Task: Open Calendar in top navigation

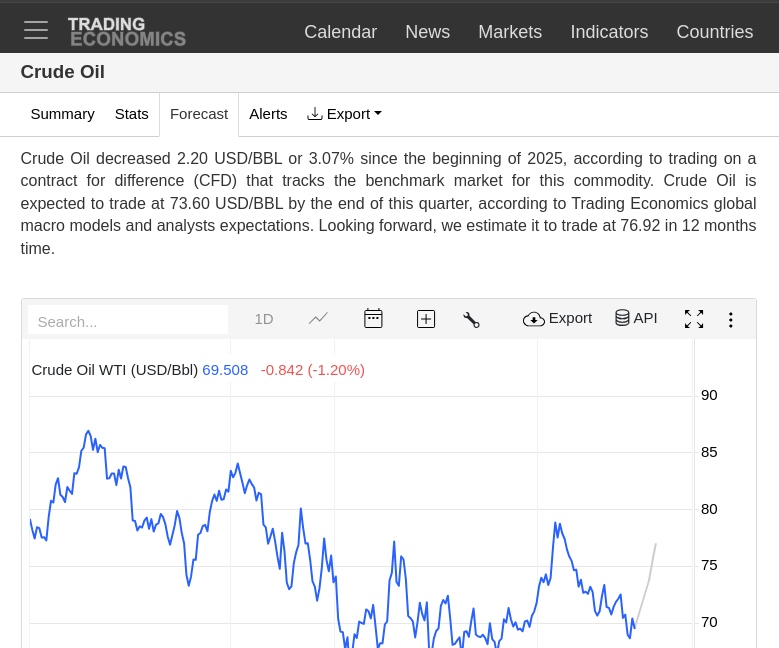Action: 340,32
